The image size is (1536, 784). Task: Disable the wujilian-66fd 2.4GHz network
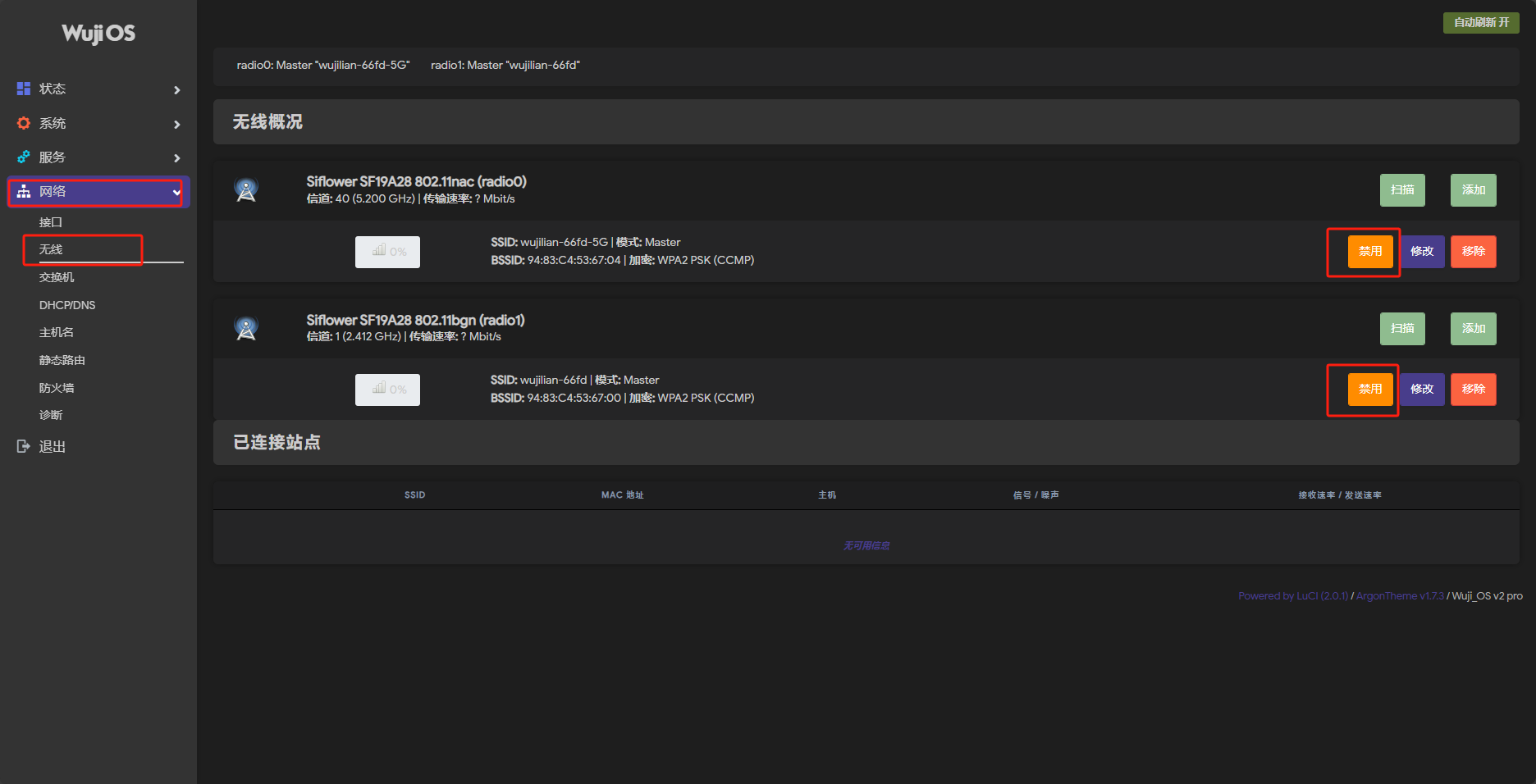pyautogui.click(x=1369, y=390)
